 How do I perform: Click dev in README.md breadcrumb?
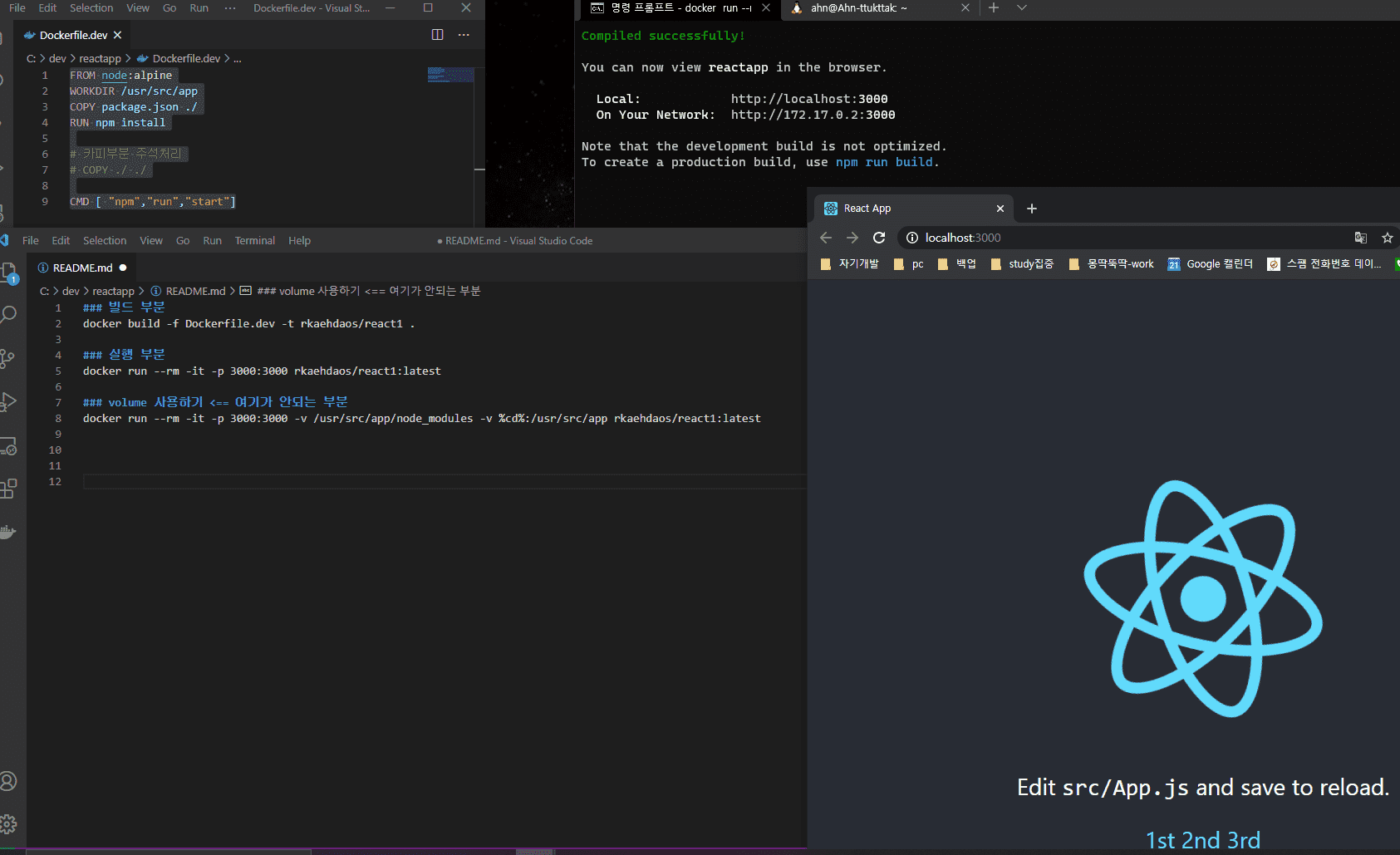coord(71,291)
